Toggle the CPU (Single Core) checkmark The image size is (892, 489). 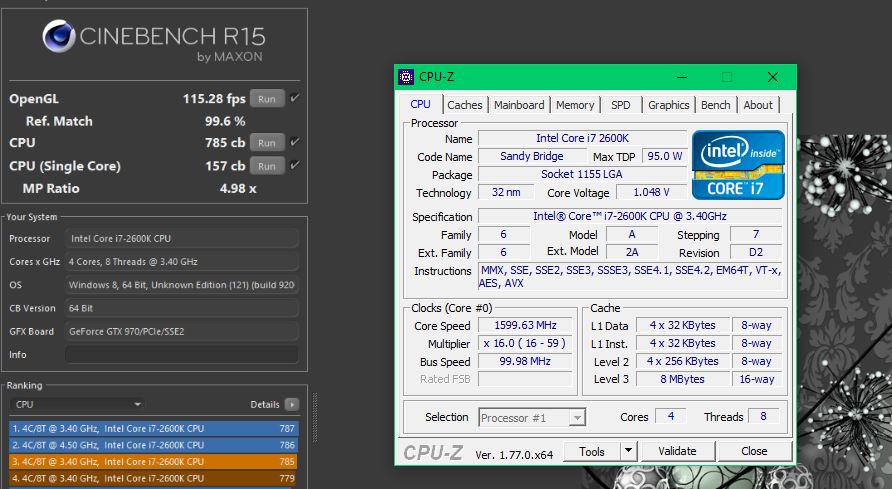click(295, 165)
